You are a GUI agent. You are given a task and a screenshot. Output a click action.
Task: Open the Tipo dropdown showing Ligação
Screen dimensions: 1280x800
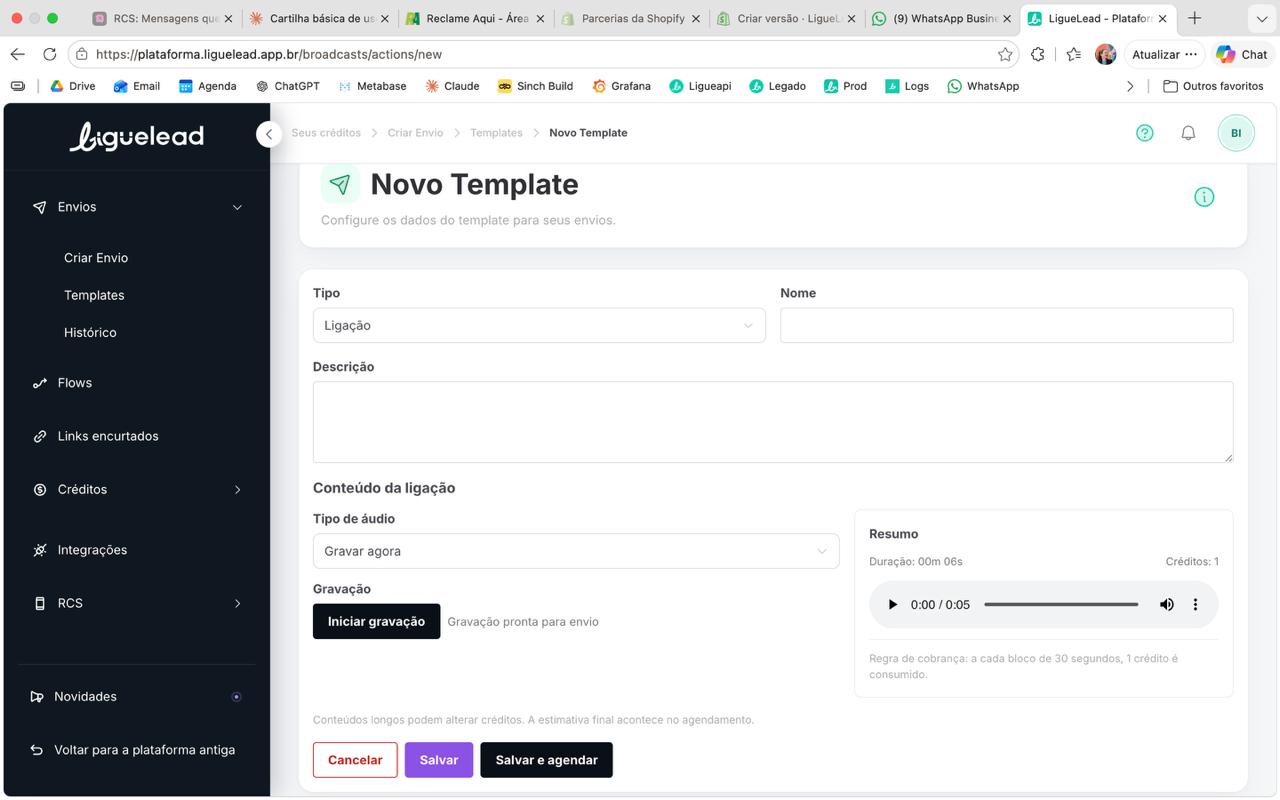click(539, 325)
